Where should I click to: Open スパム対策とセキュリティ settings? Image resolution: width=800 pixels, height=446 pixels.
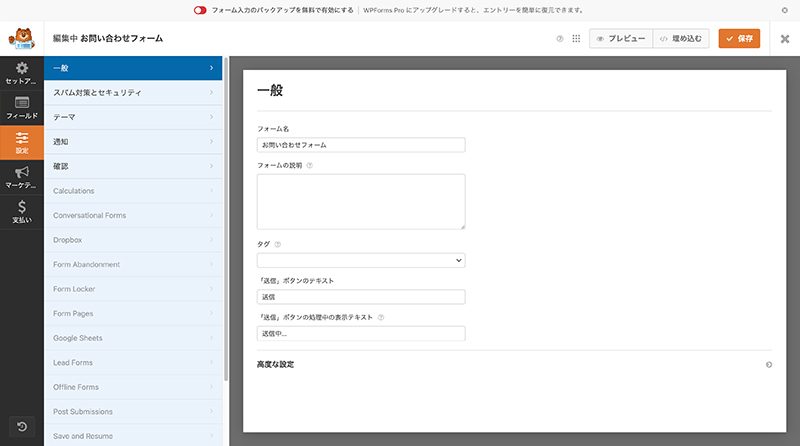(134, 92)
